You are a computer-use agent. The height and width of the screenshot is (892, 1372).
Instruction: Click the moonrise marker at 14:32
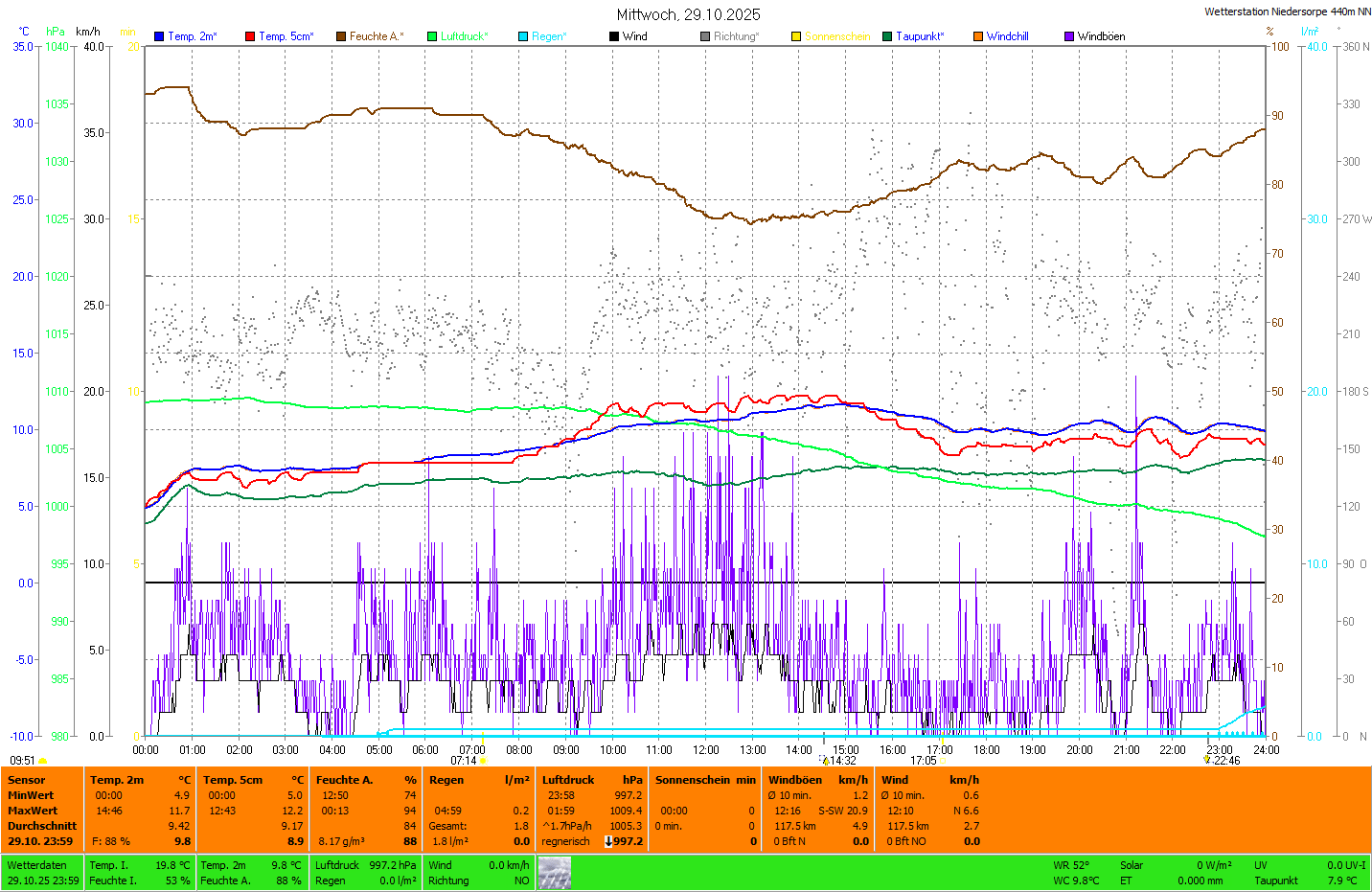[826, 761]
